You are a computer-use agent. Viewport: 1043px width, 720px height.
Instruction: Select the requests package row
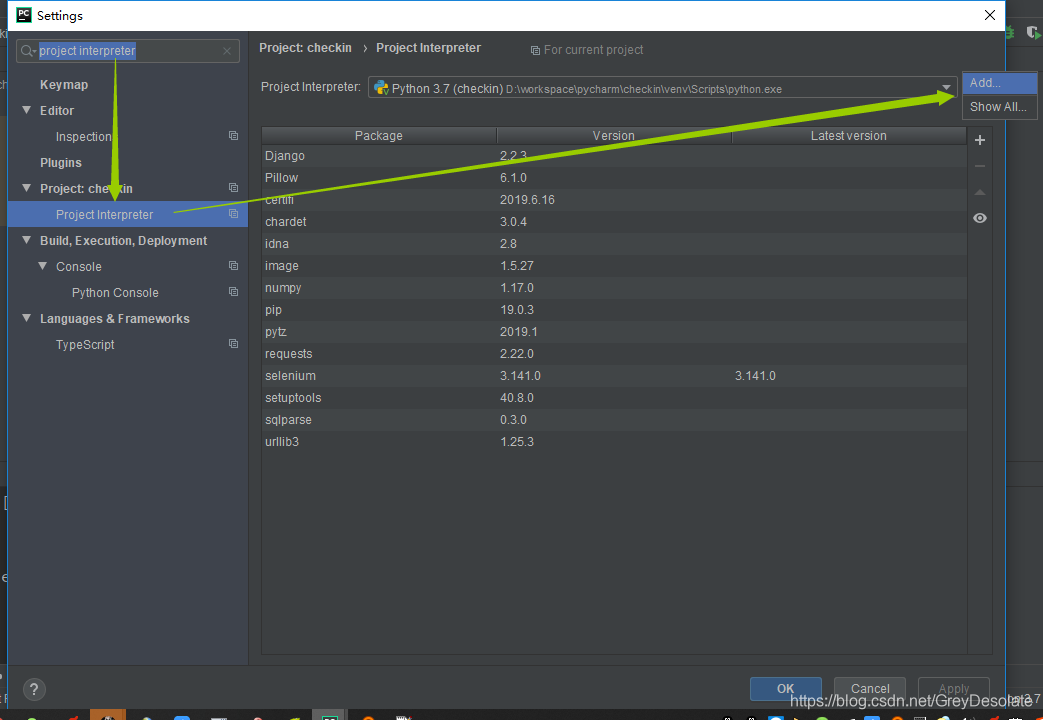click(x=614, y=353)
